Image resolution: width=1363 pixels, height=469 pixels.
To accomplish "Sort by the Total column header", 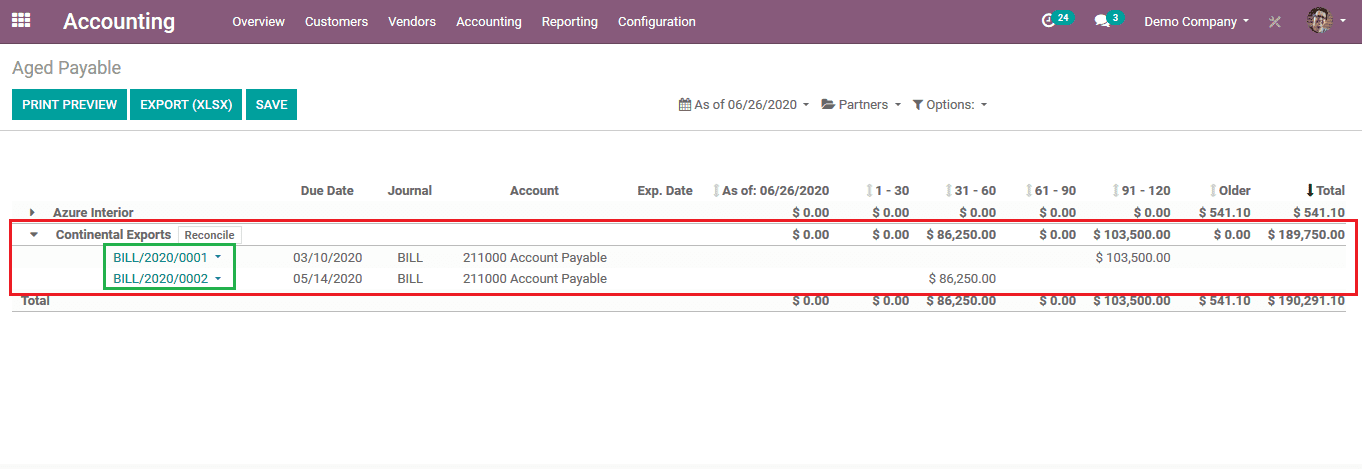I will point(1325,190).
